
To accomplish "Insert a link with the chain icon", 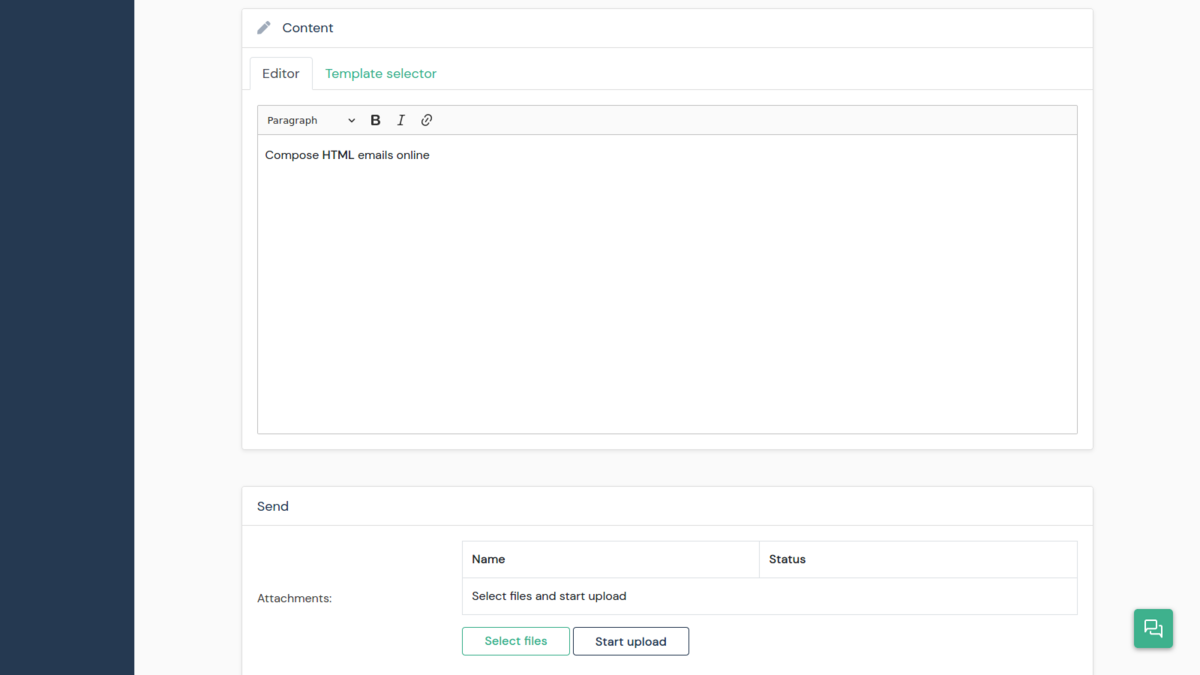I will [x=427, y=120].
